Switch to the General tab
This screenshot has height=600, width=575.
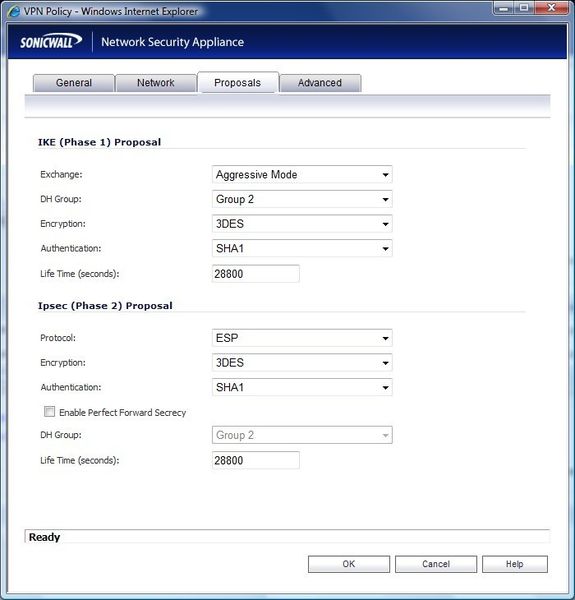click(73, 83)
